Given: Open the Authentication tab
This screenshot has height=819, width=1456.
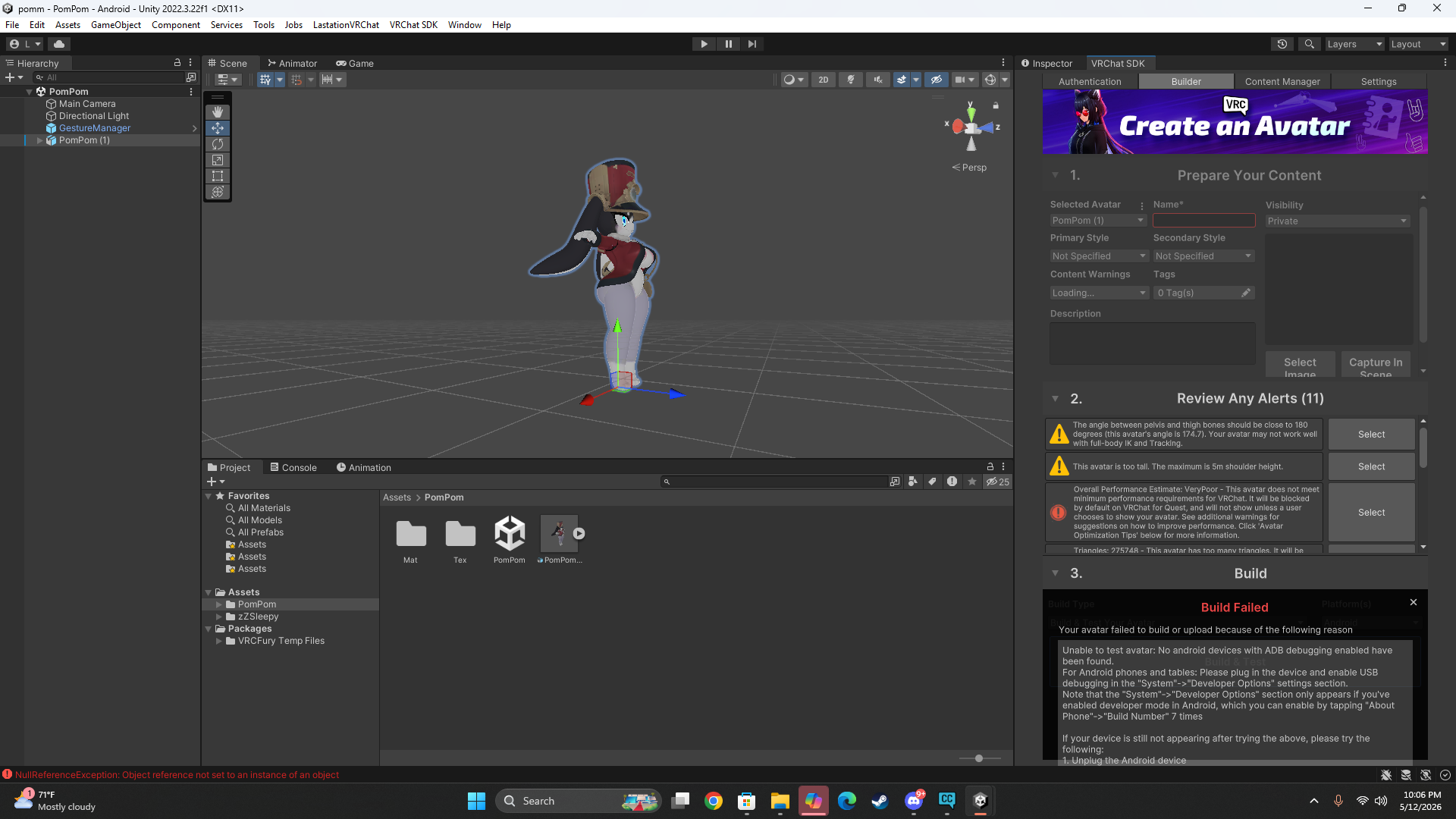Looking at the screenshot, I should tap(1090, 82).
